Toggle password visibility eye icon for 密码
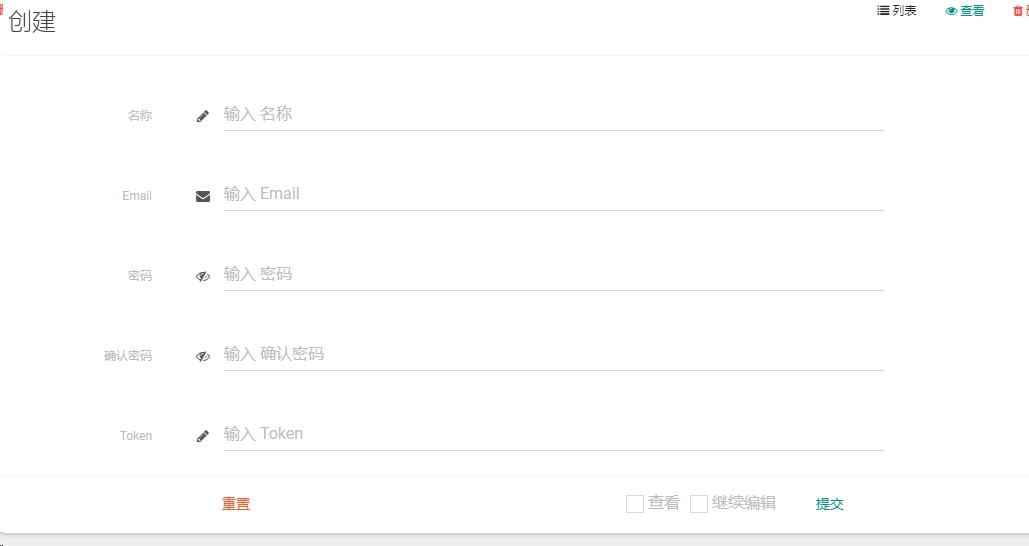The height and width of the screenshot is (546, 1029). (203, 276)
